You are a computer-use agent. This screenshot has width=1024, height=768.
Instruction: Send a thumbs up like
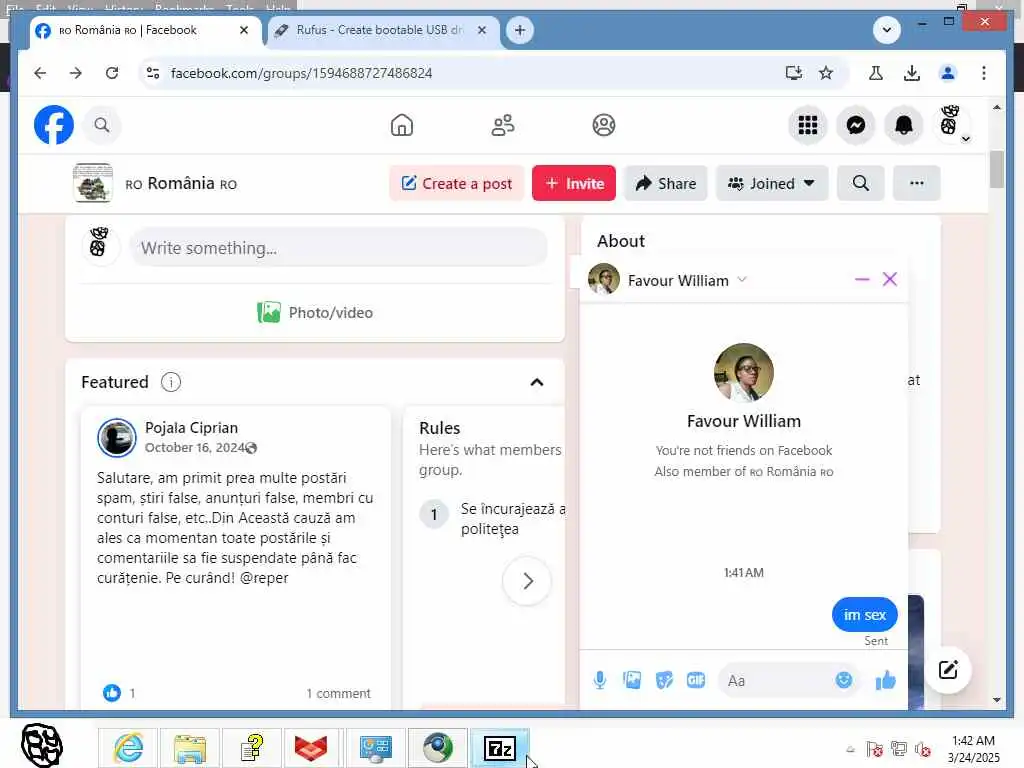pos(886,680)
